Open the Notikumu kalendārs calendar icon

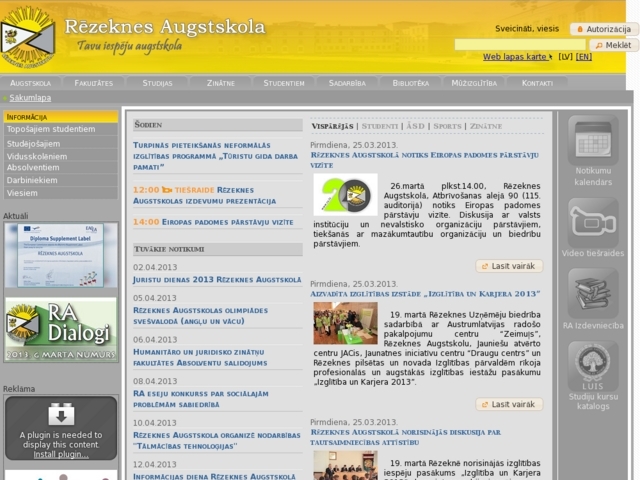point(593,140)
